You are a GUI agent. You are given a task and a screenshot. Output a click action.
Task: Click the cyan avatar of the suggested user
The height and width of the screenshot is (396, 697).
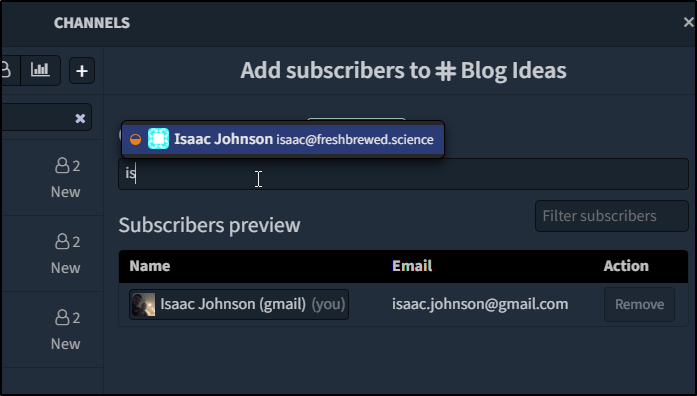pyautogui.click(x=158, y=139)
